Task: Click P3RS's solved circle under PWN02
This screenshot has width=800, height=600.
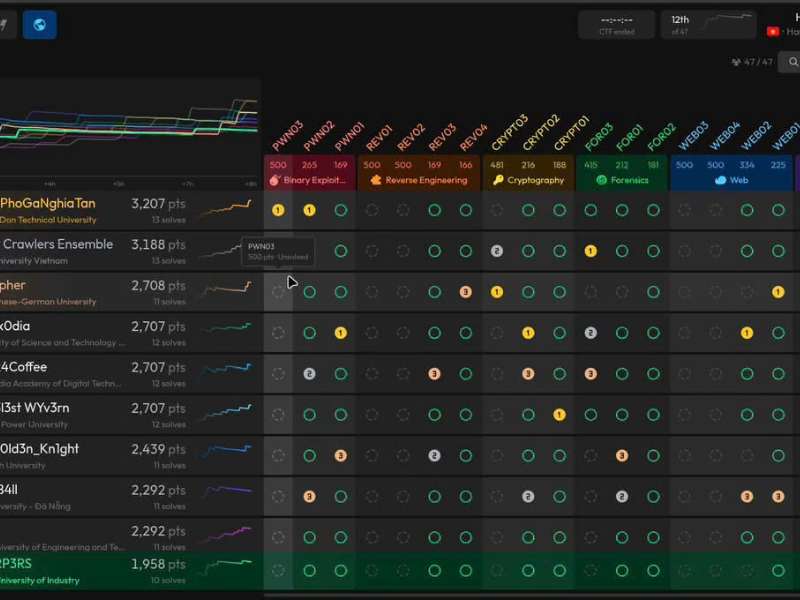Action: pyautogui.click(x=309, y=570)
